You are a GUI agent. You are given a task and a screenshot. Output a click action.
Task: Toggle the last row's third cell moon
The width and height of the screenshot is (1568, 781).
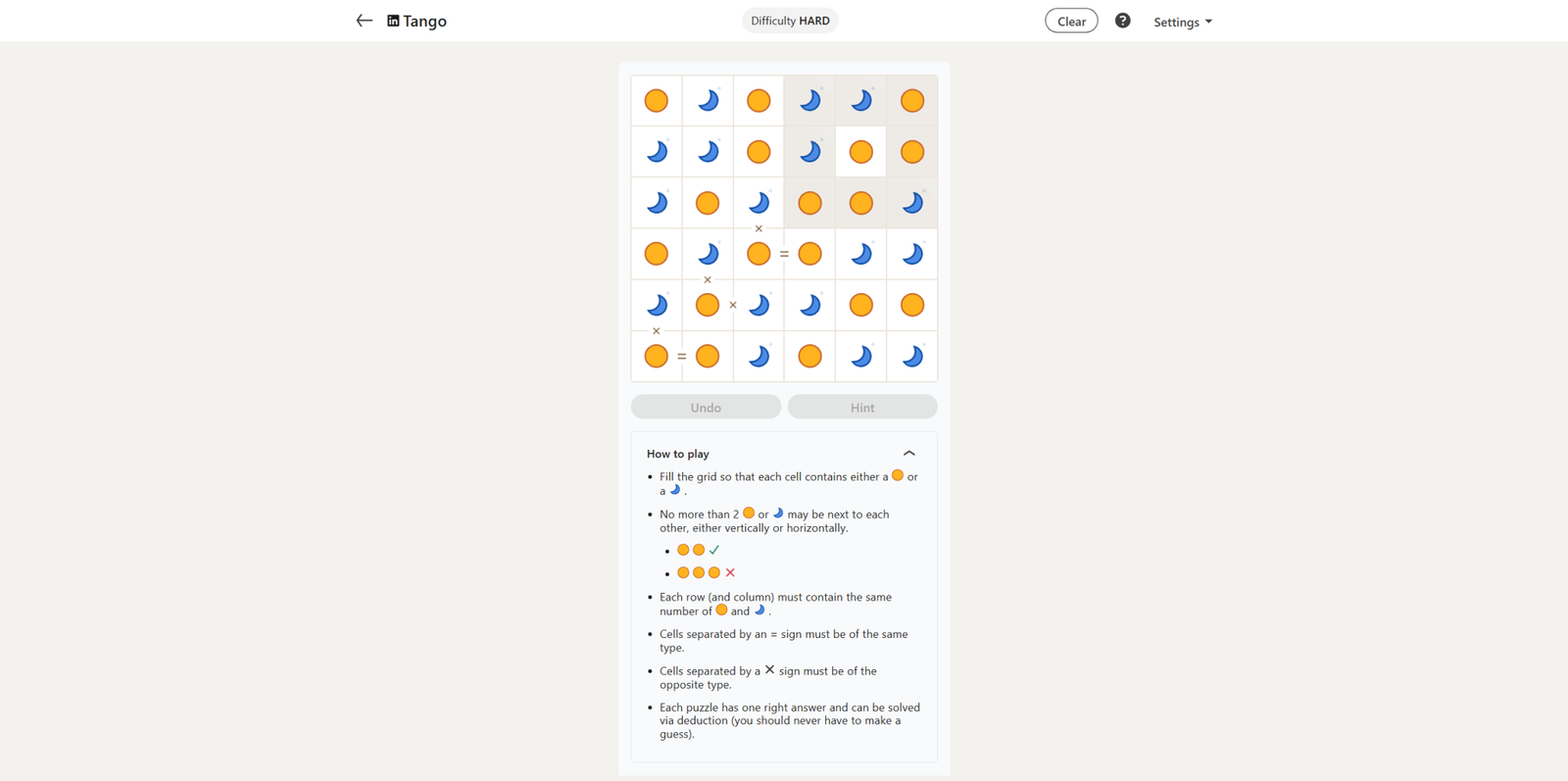(759, 357)
